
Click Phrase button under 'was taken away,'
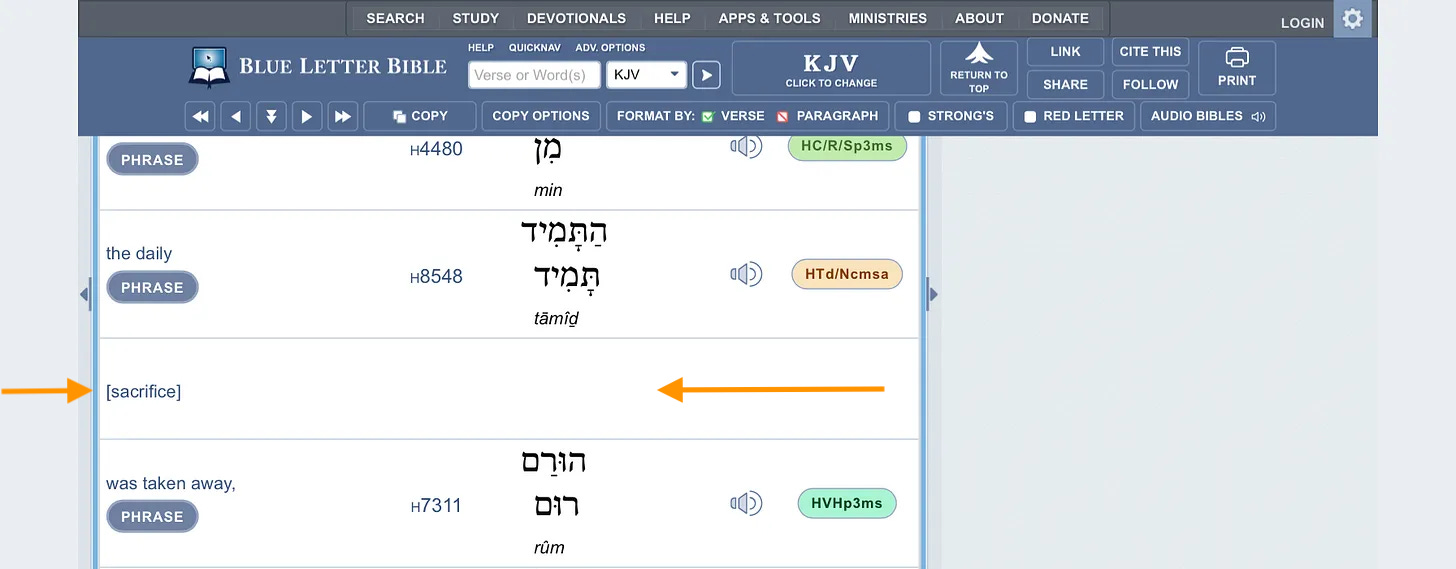point(152,517)
